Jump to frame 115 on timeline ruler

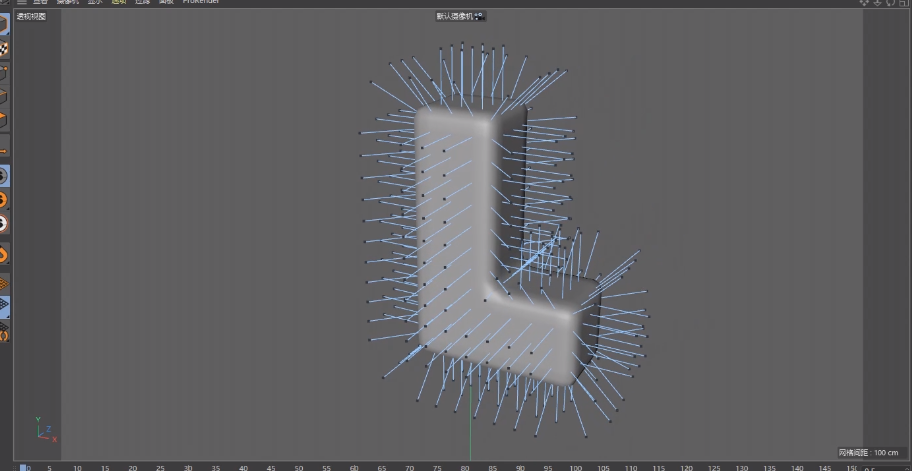pyautogui.click(x=659, y=468)
